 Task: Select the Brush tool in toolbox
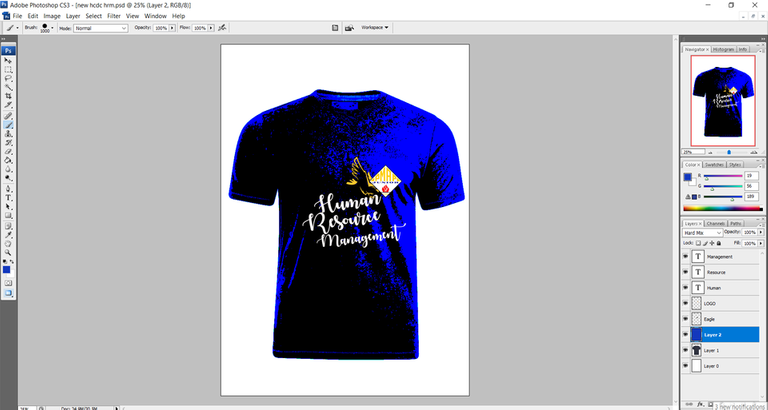click(x=8, y=125)
